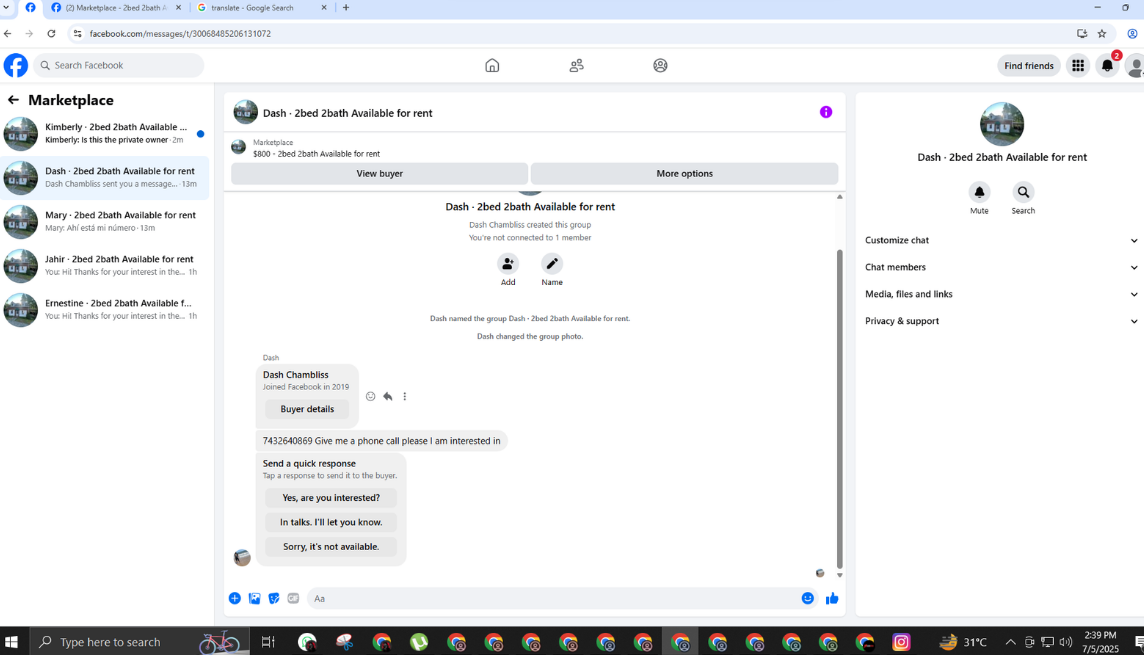This screenshot has width=1144, height=655.
Task: Choose a sticker icon in composer
Action: tap(274, 598)
